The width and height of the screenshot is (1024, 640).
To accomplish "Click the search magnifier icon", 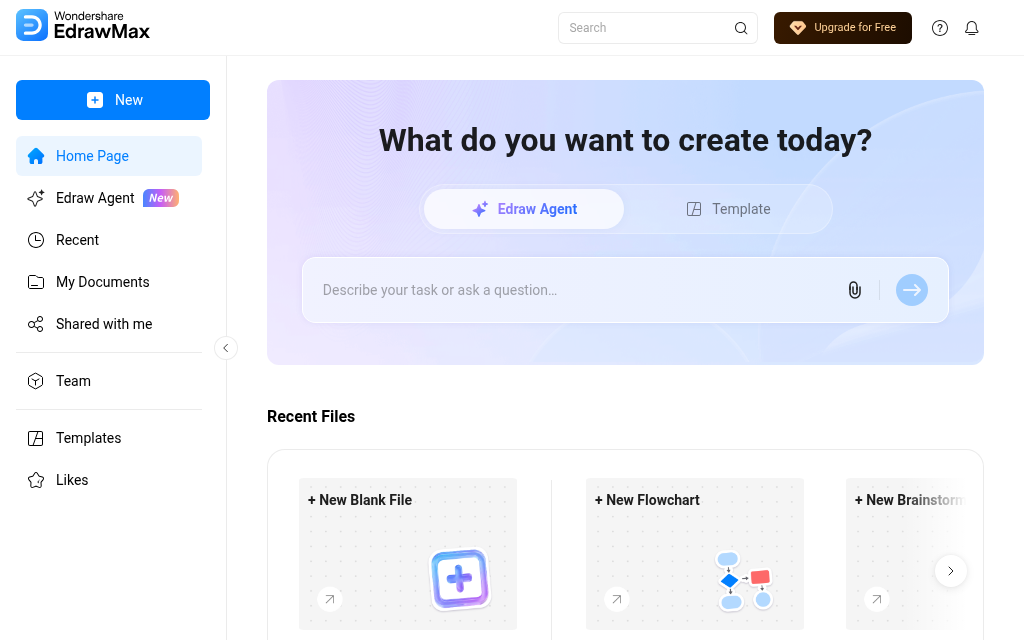I will (x=741, y=28).
